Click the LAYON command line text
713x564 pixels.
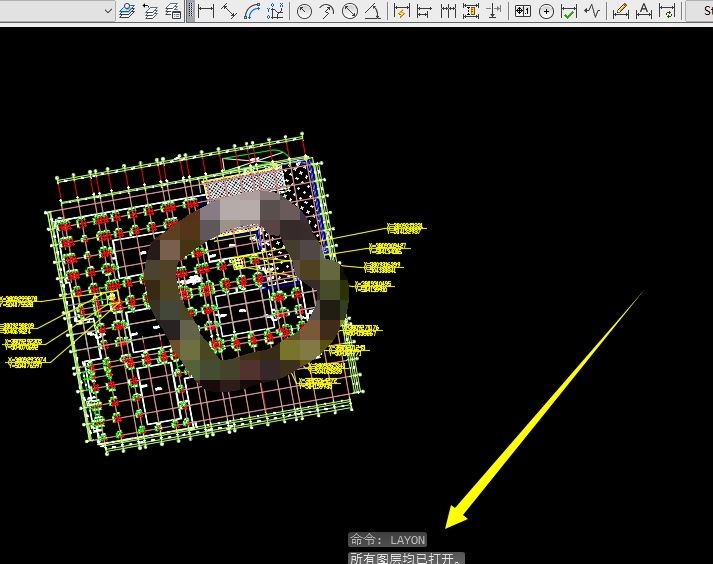tap(388, 540)
